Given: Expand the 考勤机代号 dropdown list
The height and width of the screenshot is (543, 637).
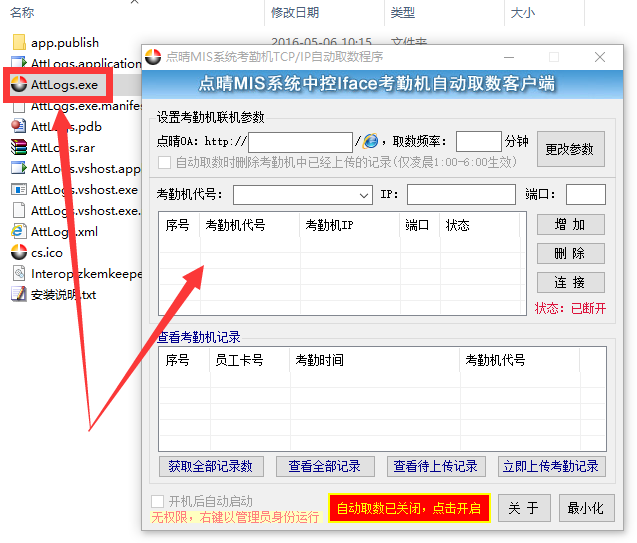Looking at the screenshot, I should click(x=364, y=195).
